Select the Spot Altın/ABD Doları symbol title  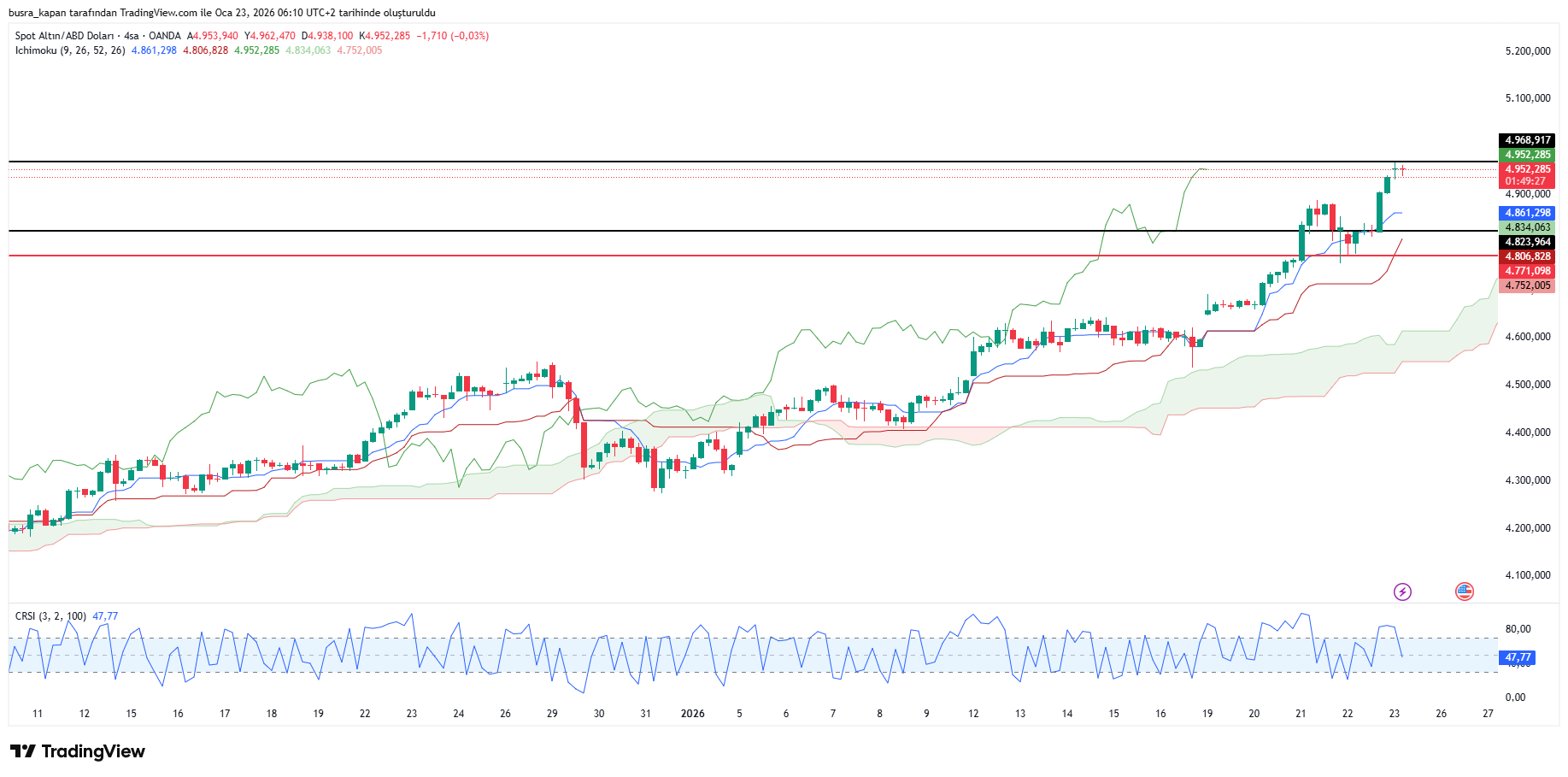coord(64,36)
